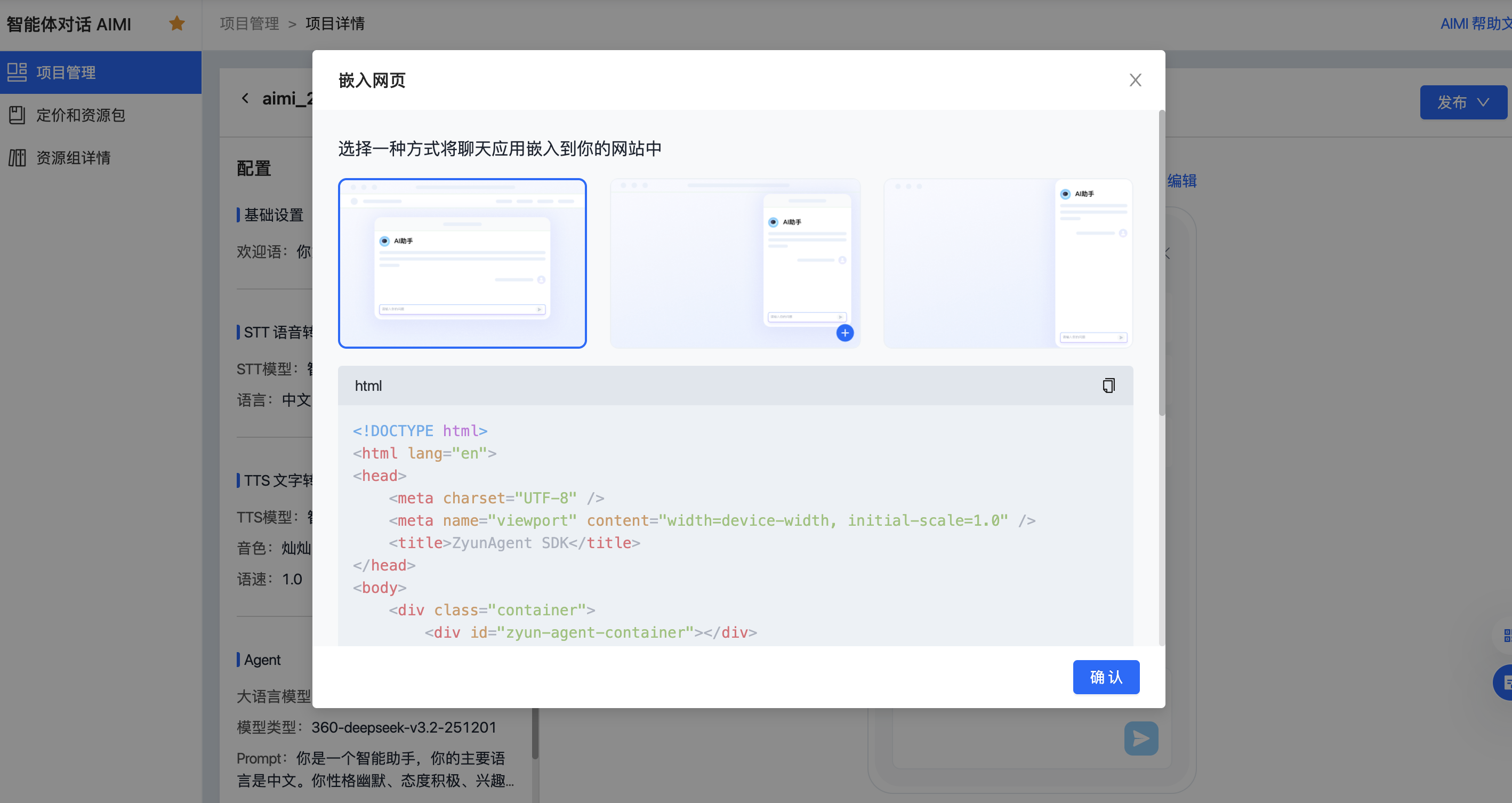Open 定价和资源包 menu item
1512x803 pixels.
[x=81, y=115]
